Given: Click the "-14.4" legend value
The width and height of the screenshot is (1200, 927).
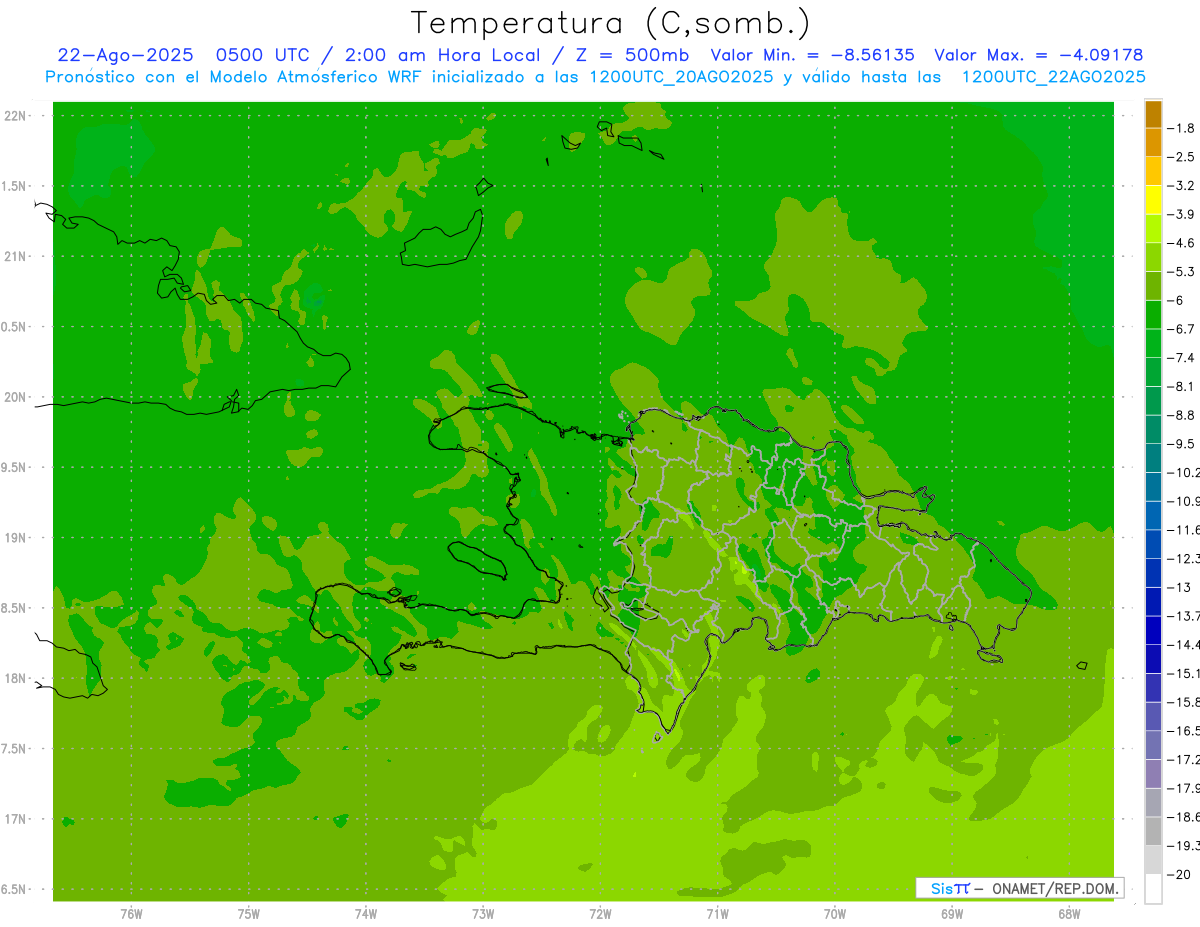Looking at the screenshot, I should coord(1185,645).
